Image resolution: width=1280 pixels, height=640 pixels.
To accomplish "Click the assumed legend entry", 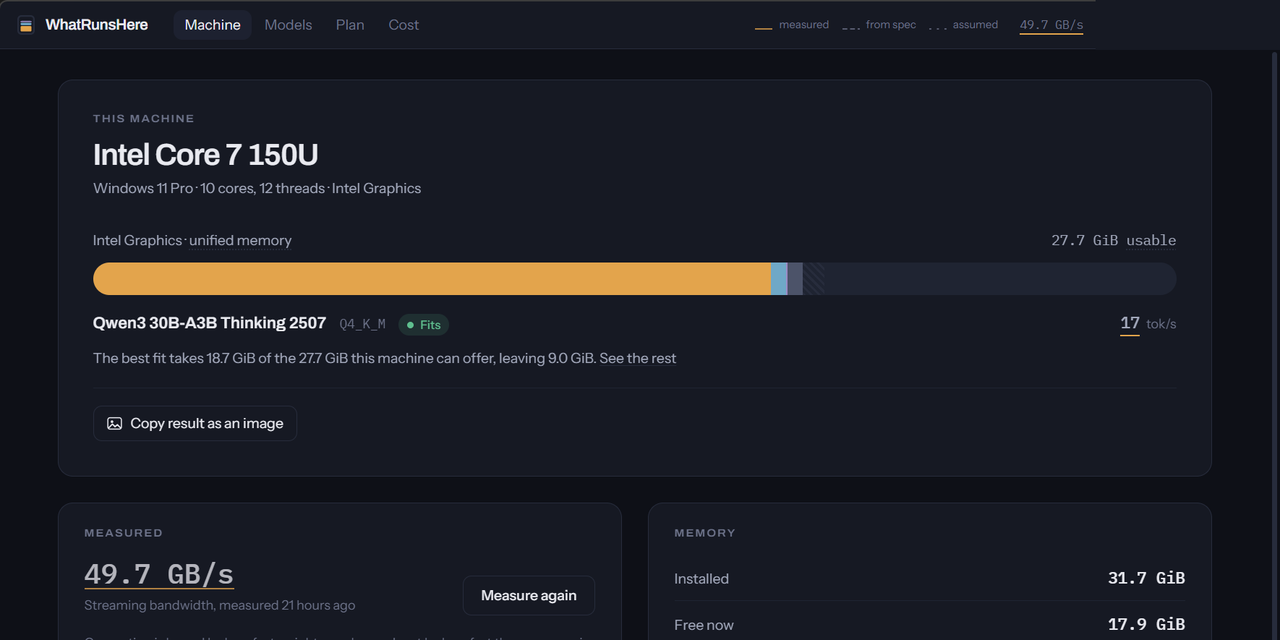I will (x=963, y=25).
